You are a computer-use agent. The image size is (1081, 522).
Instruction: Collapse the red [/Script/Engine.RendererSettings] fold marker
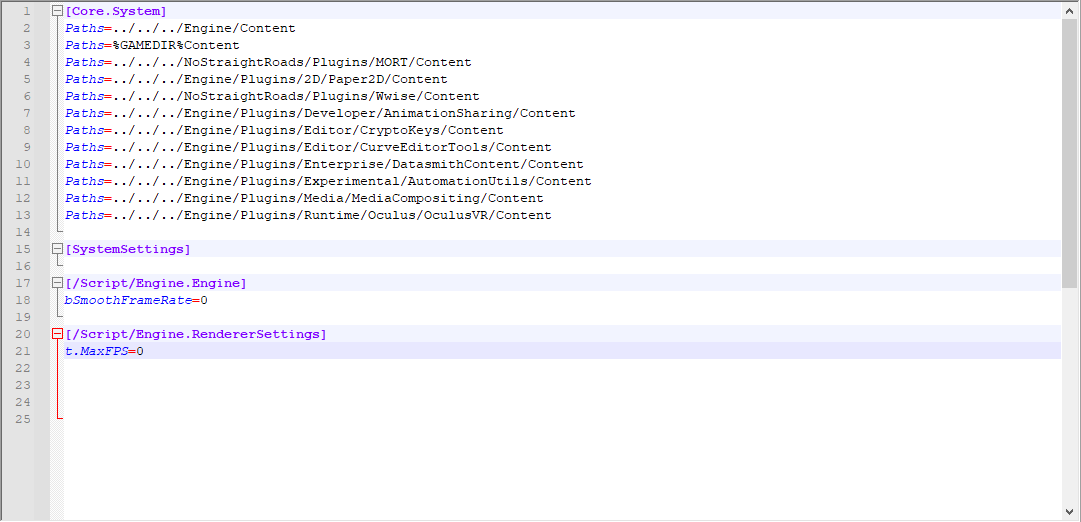tap(57, 334)
